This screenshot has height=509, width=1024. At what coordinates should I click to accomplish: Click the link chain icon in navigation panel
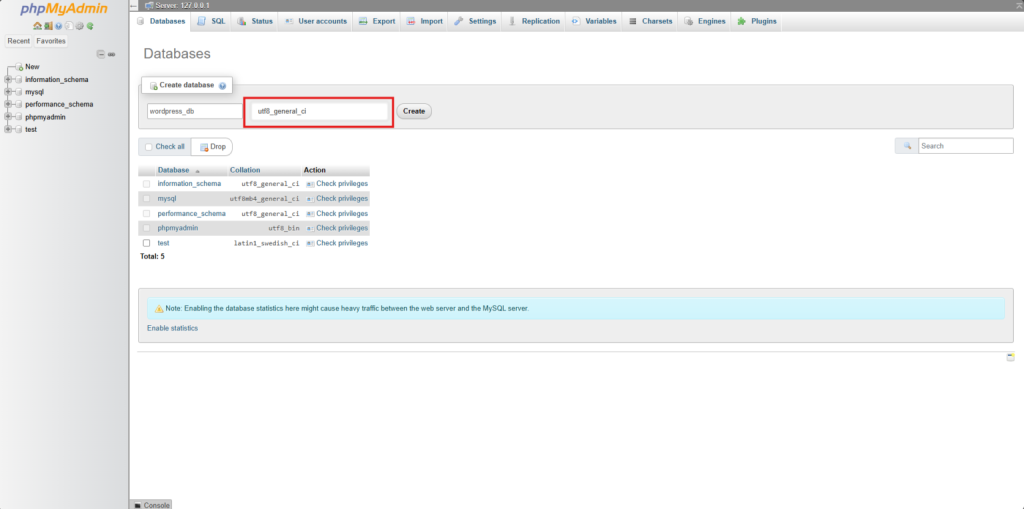click(111, 54)
